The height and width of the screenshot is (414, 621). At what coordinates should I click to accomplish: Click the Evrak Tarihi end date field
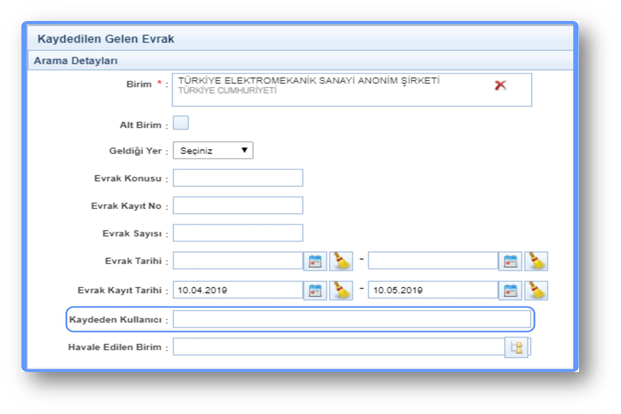(433, 261)
